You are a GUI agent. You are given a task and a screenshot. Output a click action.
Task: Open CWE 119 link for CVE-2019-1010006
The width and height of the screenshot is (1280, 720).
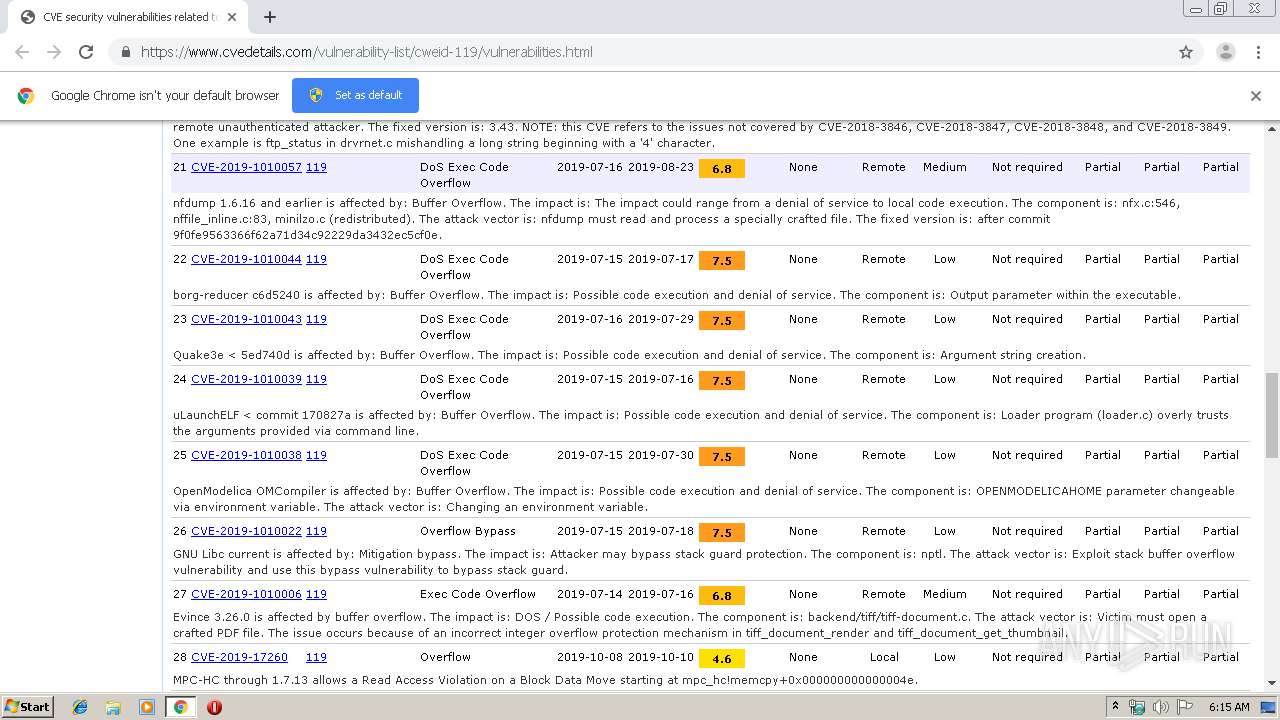pos(316,594)
